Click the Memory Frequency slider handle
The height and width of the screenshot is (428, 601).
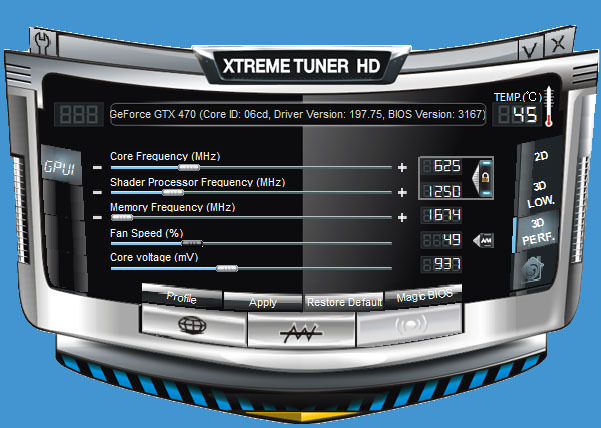tap(122, 218)
